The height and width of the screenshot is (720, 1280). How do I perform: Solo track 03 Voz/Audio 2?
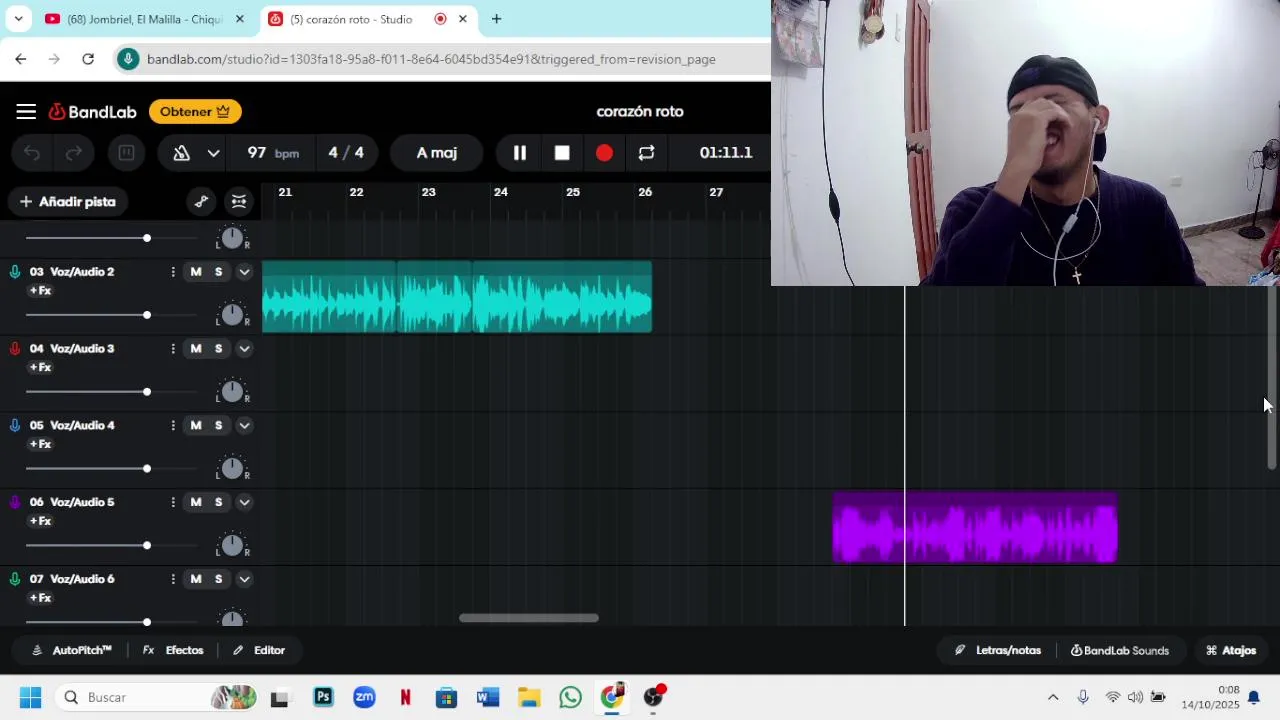click(218, 272)
